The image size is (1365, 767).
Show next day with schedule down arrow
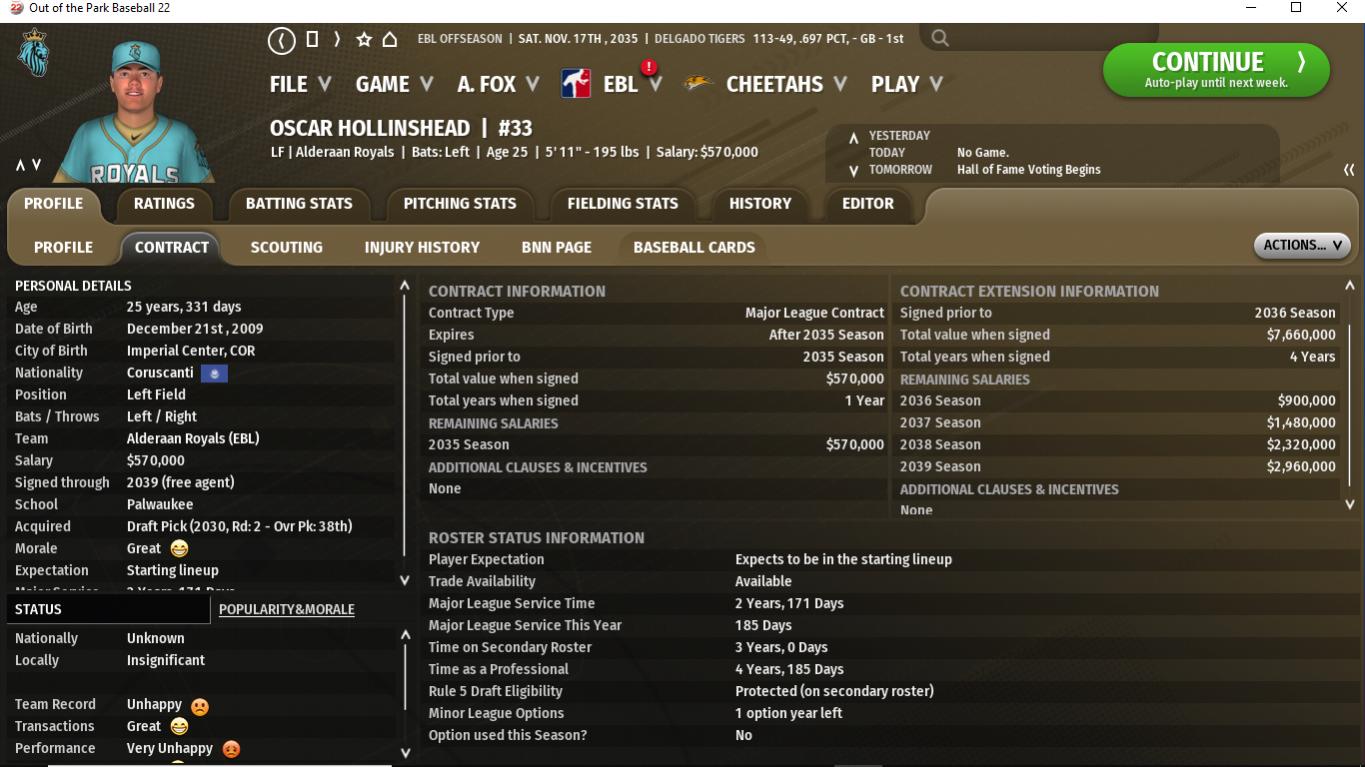pyautogui.click(x=853, y=171)
